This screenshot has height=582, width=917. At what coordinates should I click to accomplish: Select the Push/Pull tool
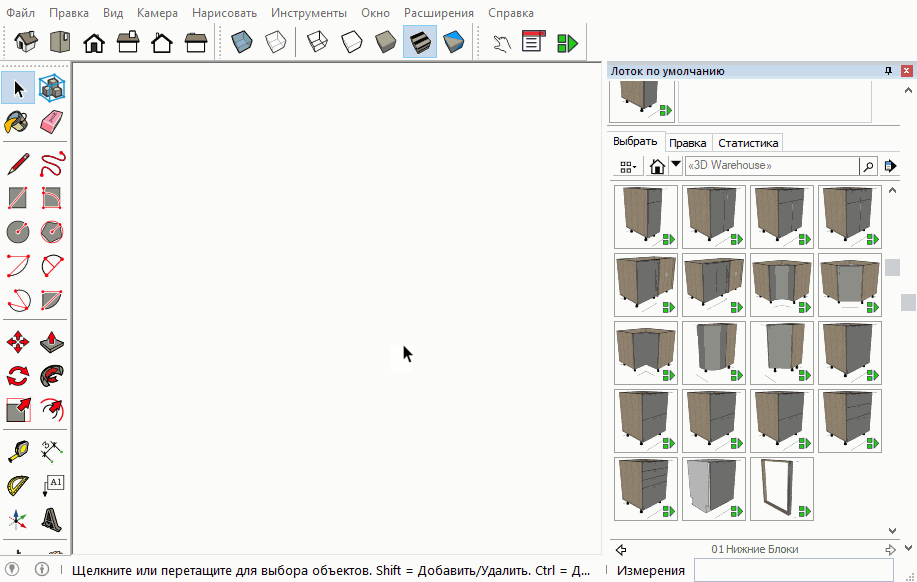point(52,342)
